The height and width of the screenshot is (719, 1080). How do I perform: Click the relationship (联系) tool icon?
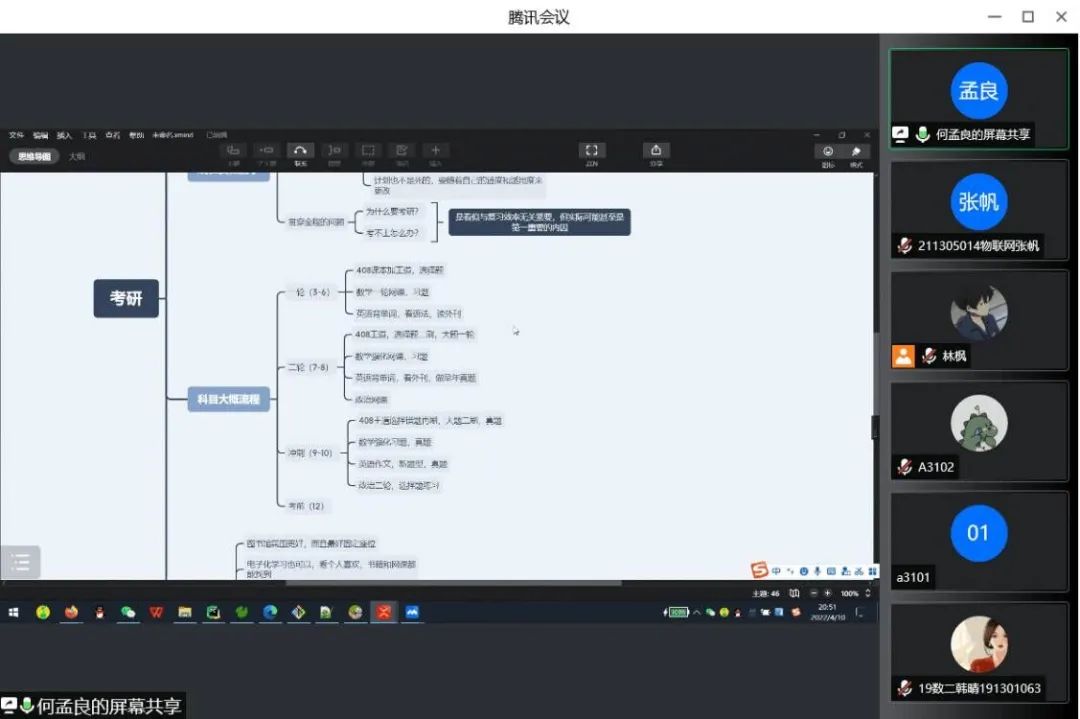pyautogui.click(x=300, y=150)
